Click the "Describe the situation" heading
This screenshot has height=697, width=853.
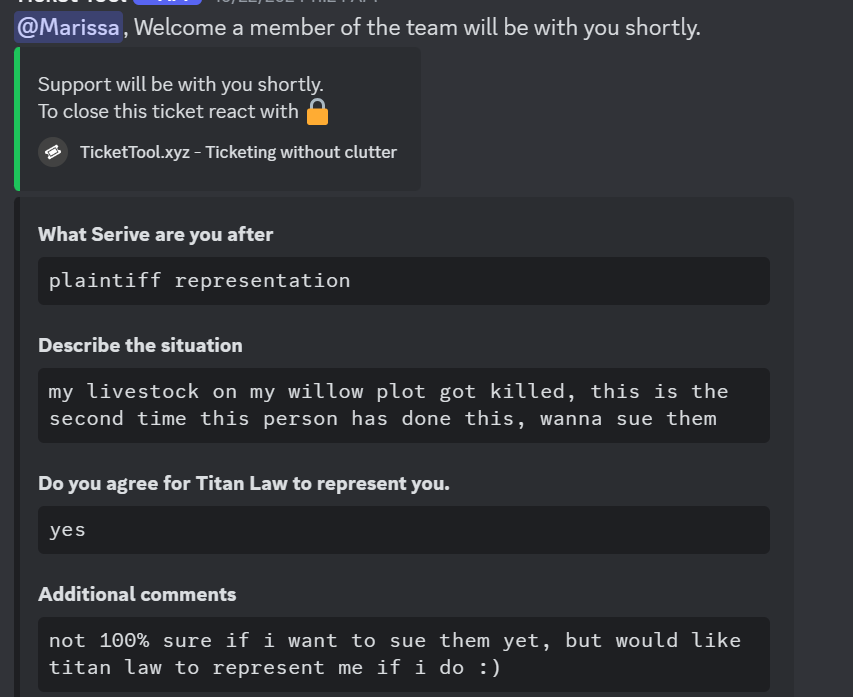tap(140, 346)
